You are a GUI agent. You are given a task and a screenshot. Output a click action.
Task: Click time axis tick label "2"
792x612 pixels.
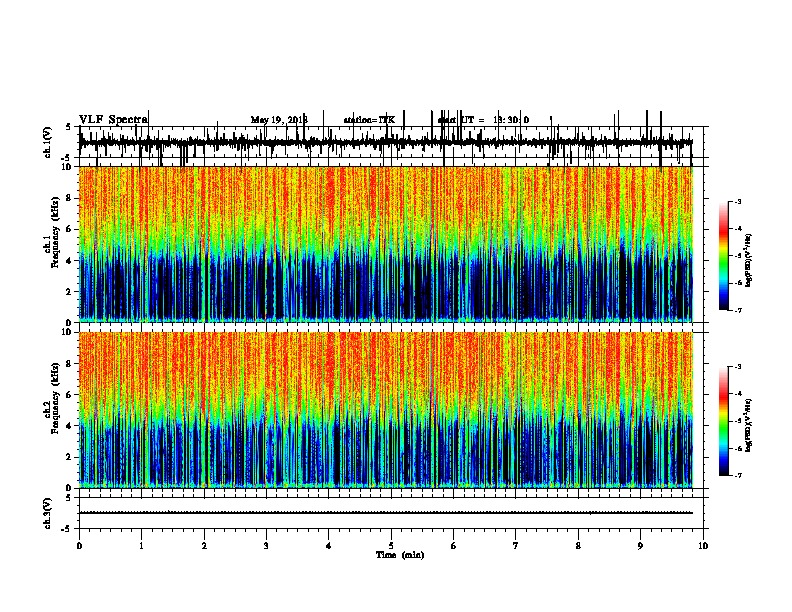click(x=204, y=546)
